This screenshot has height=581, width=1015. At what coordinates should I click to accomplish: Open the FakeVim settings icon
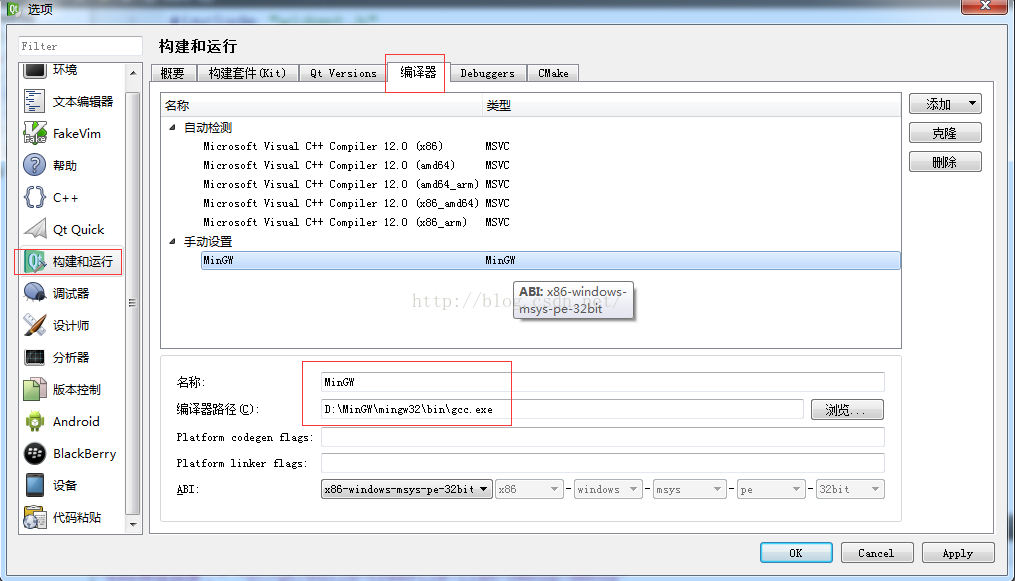pyautogui.click(x=34, y=133)
